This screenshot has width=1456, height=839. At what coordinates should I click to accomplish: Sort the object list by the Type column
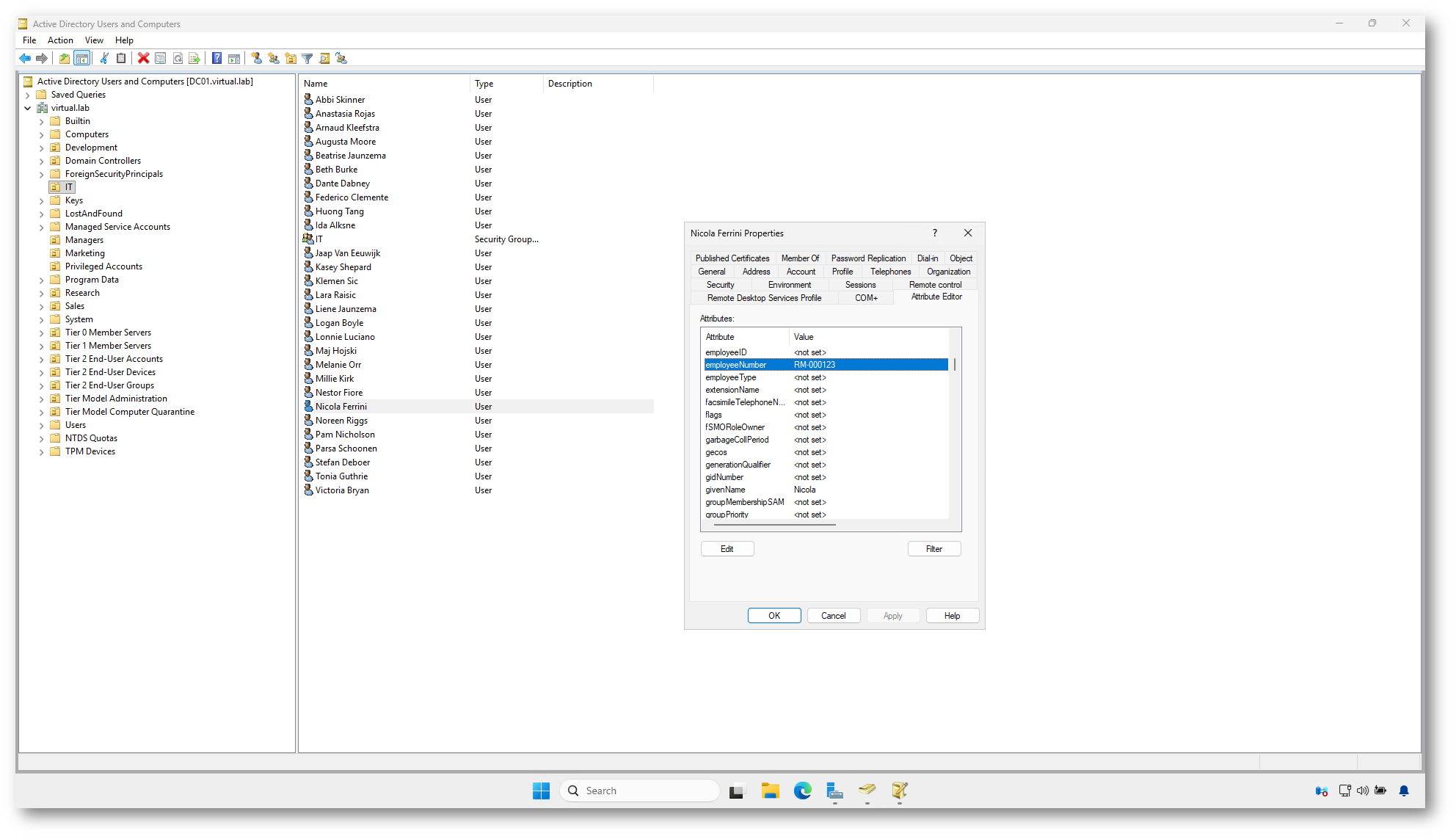coord(507,84)
